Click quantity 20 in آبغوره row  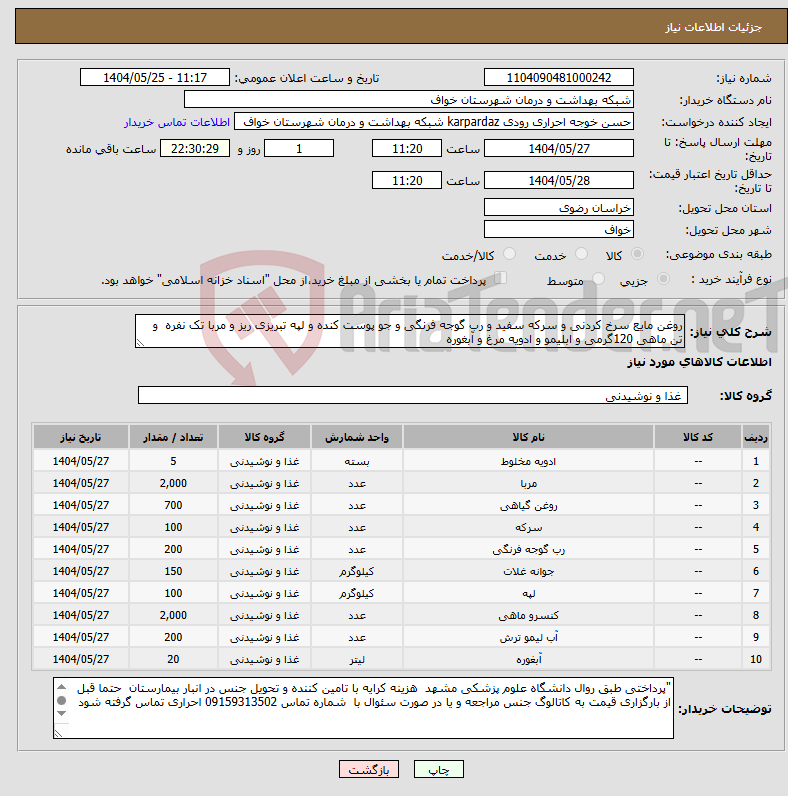point(173,659)
